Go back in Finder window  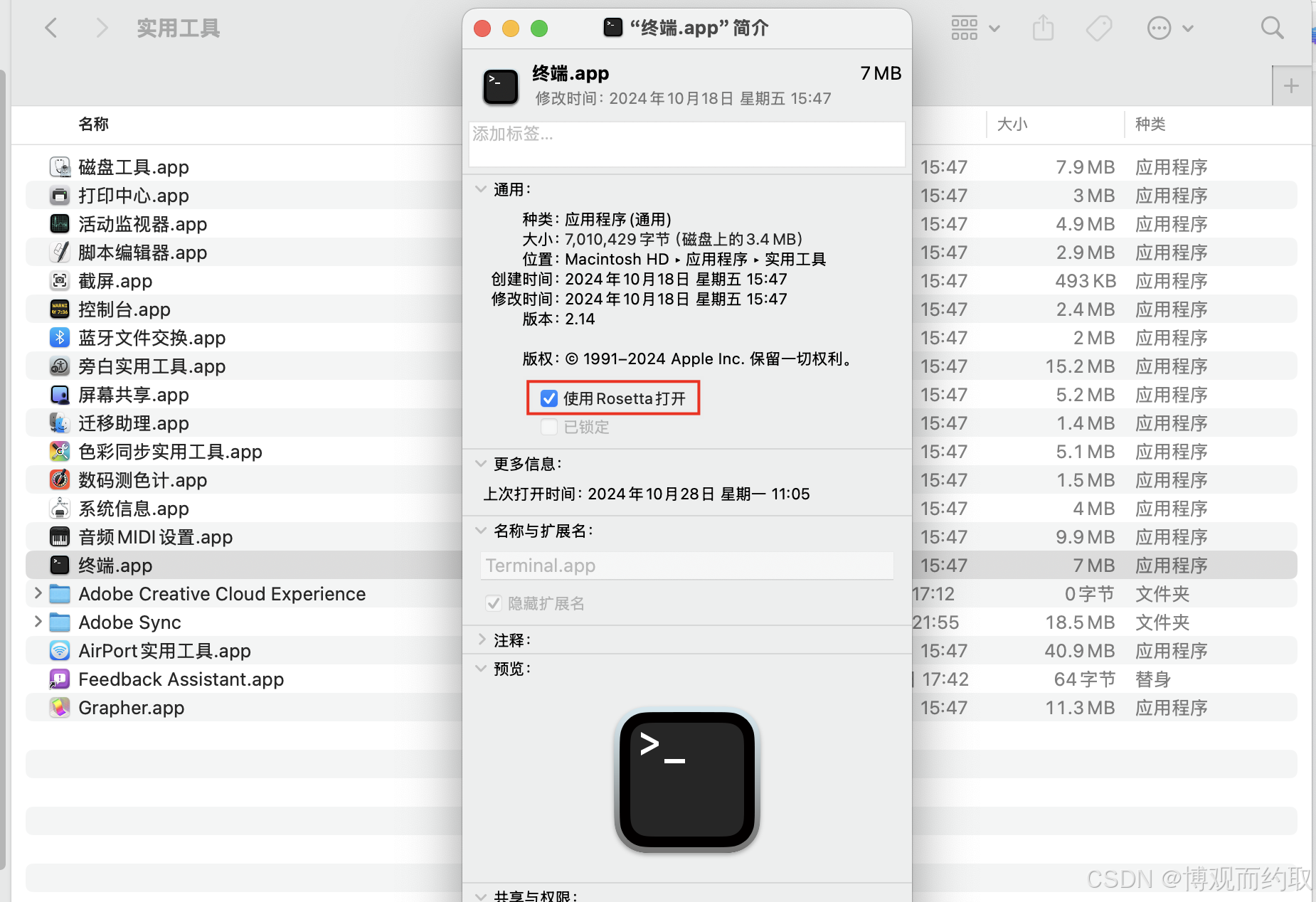[x=51, y=28]
